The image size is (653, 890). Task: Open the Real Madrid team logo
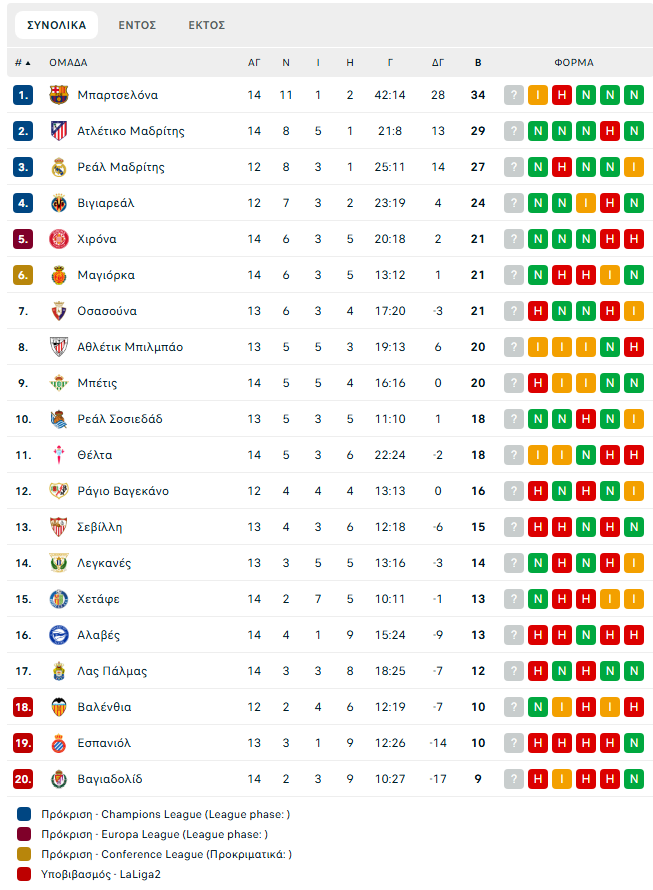pyautogui.click(x=58, y=167)
